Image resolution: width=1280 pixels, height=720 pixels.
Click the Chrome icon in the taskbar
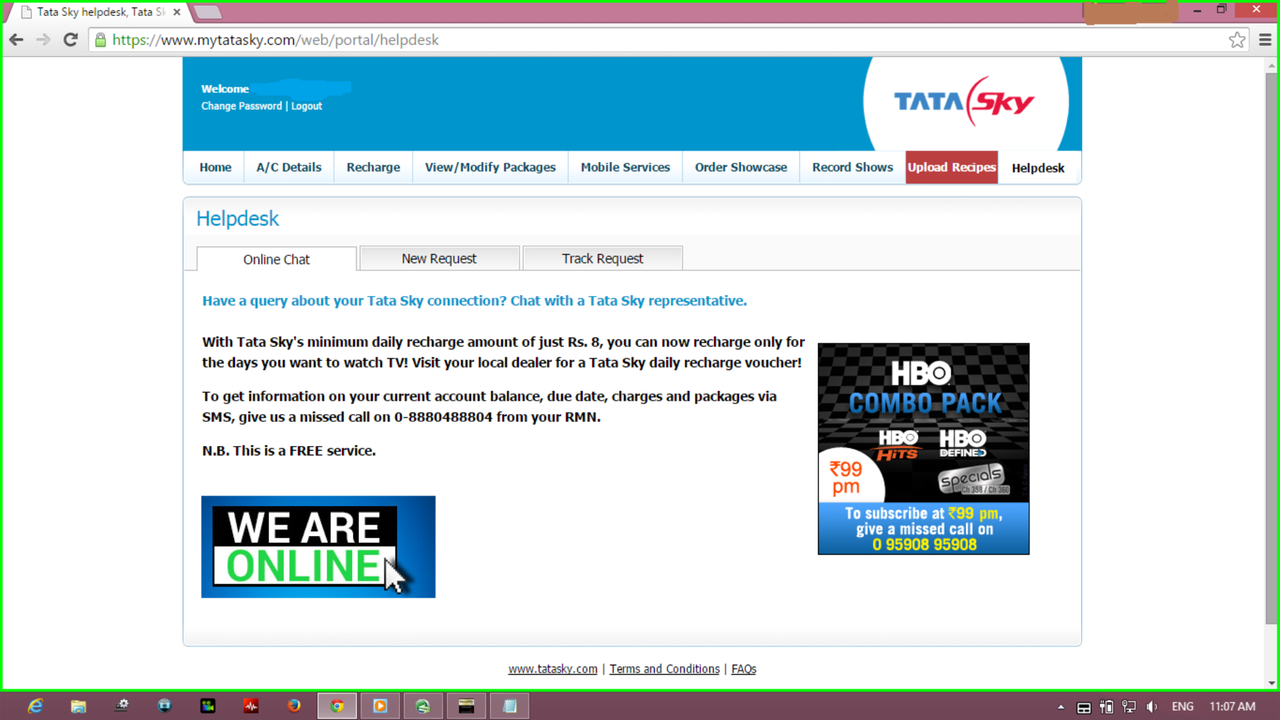(337, 706)
